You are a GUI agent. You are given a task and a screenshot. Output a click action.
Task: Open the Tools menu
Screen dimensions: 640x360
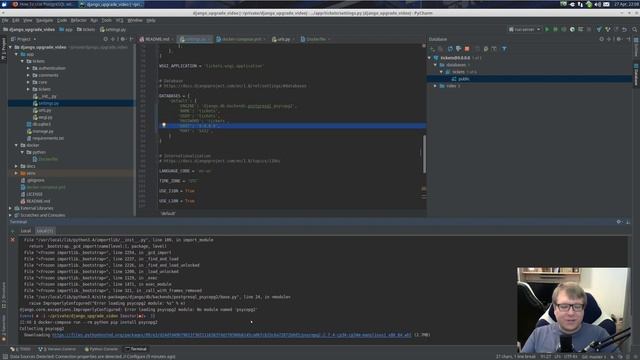click(107, 20)
